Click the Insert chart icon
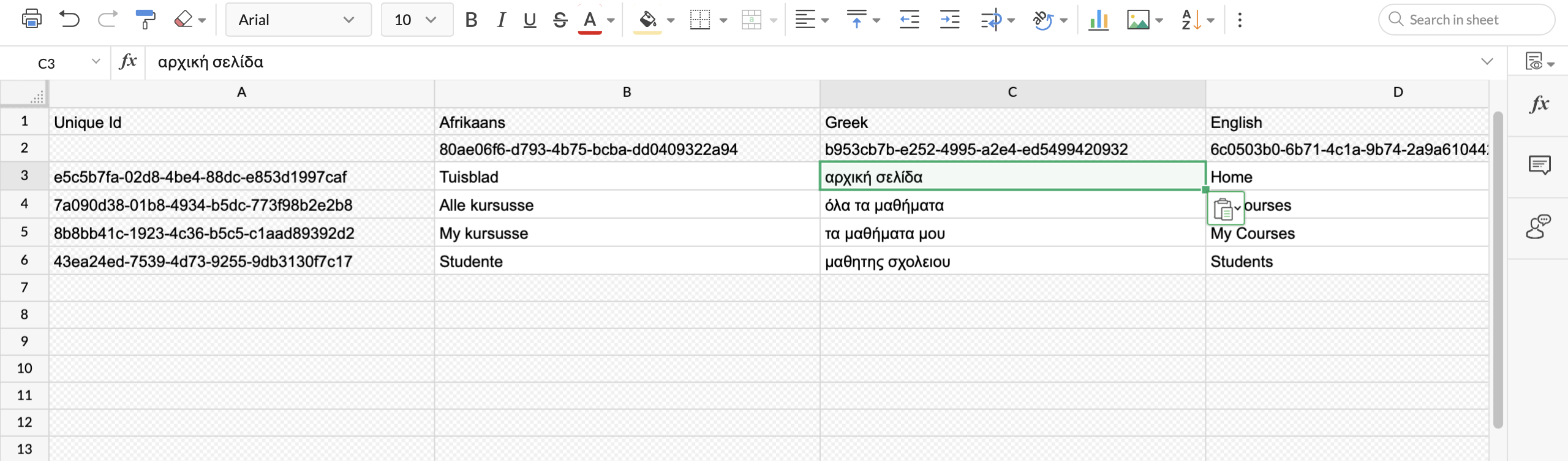Screen dimensions: 1568x461 tap(1098, 20)
